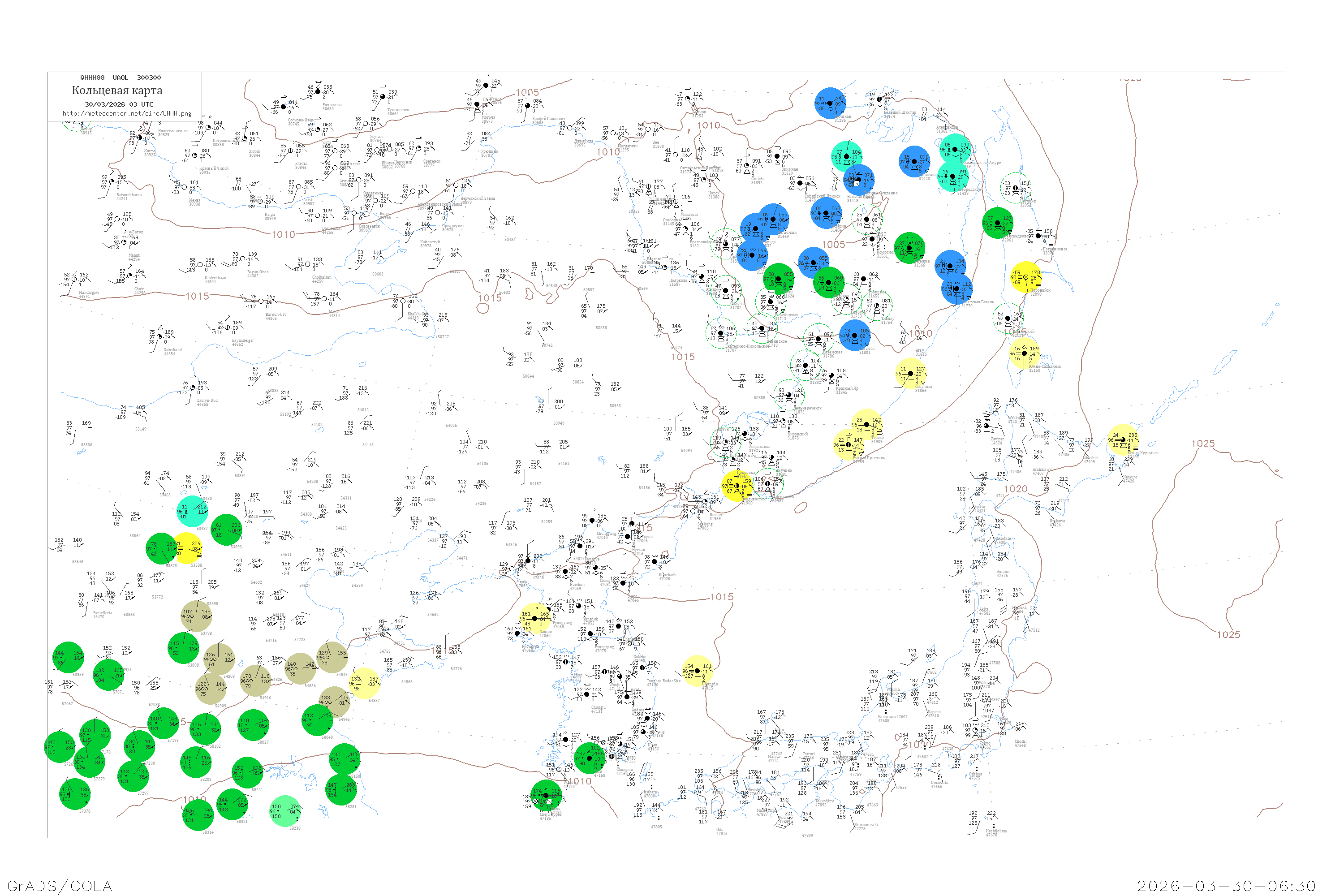The image size is (1344, 896).
Task: Click the GrADS/COLA footer label
Action: 60,885
